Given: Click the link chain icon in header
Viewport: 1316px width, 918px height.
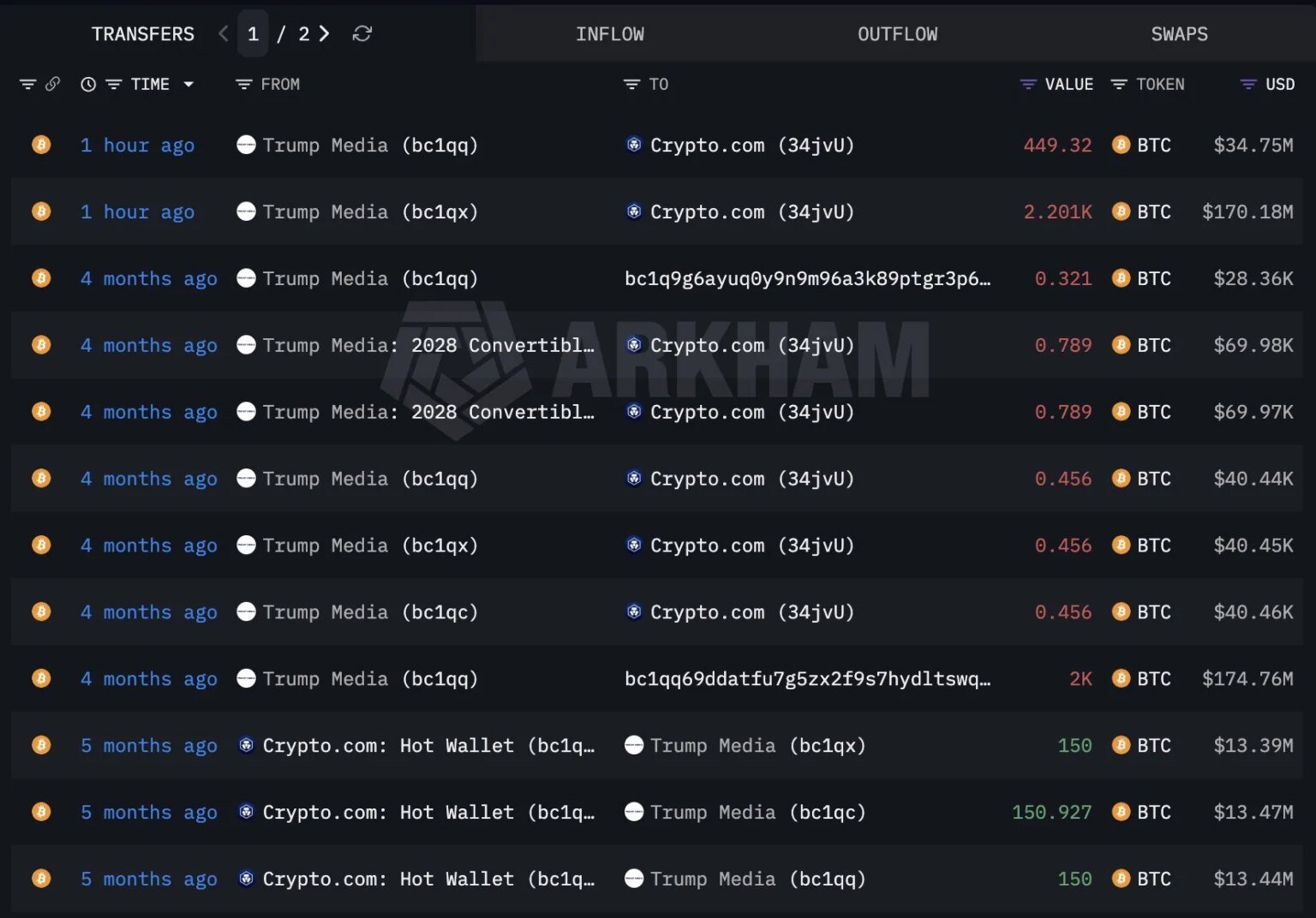Looking at the screenshot, I should point(53,84).
